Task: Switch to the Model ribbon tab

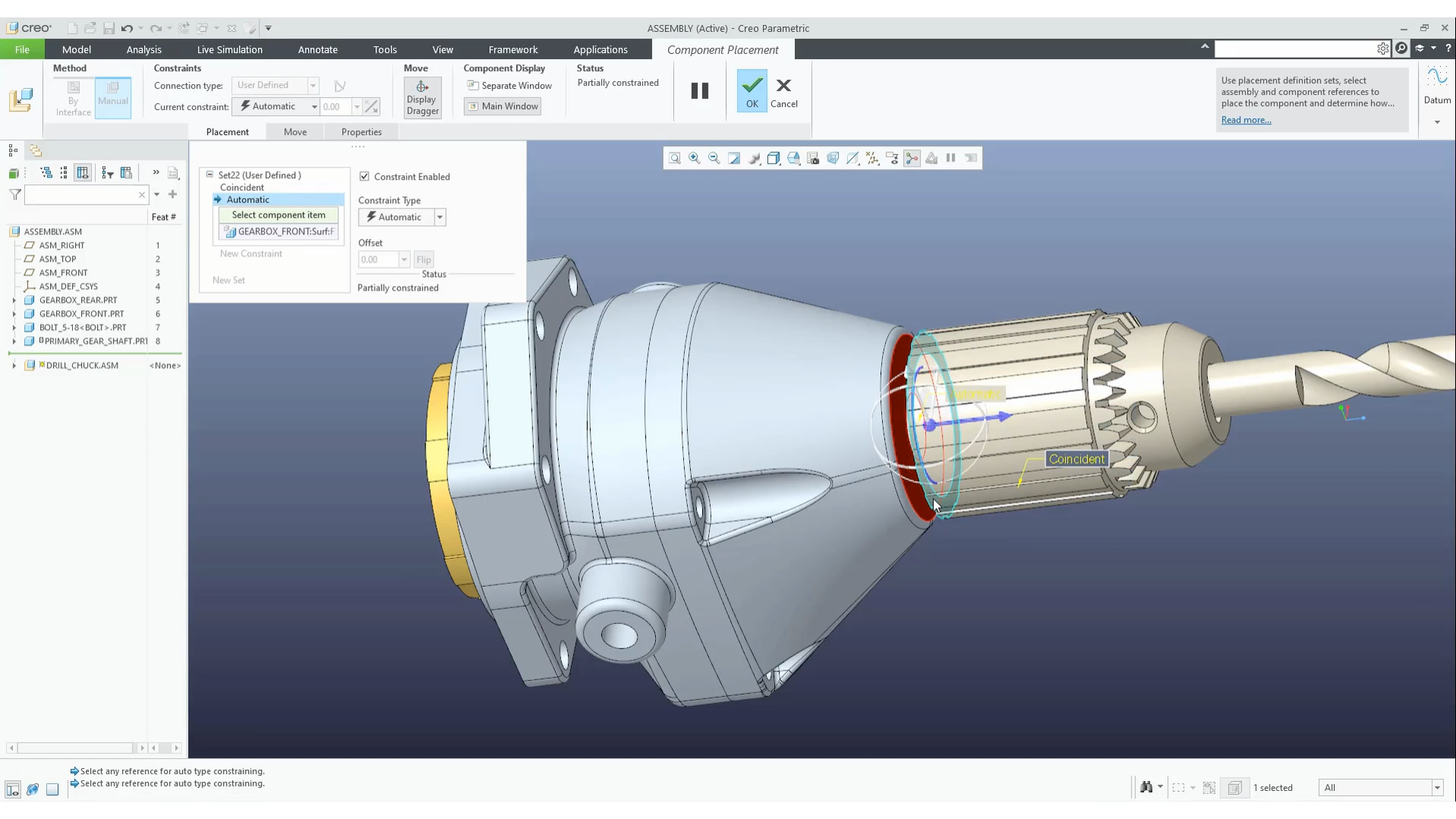Action: tap(77, 49)
